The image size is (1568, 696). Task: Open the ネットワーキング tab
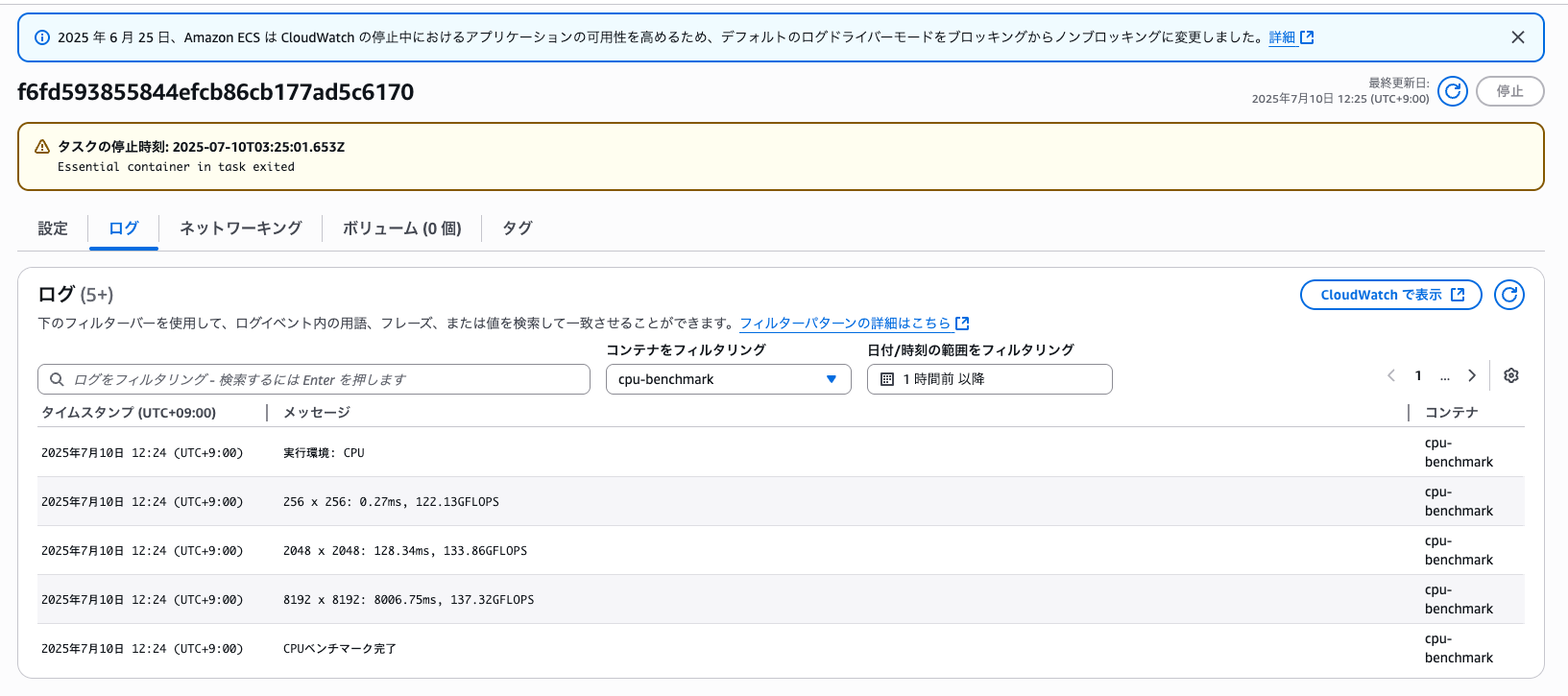241,228
